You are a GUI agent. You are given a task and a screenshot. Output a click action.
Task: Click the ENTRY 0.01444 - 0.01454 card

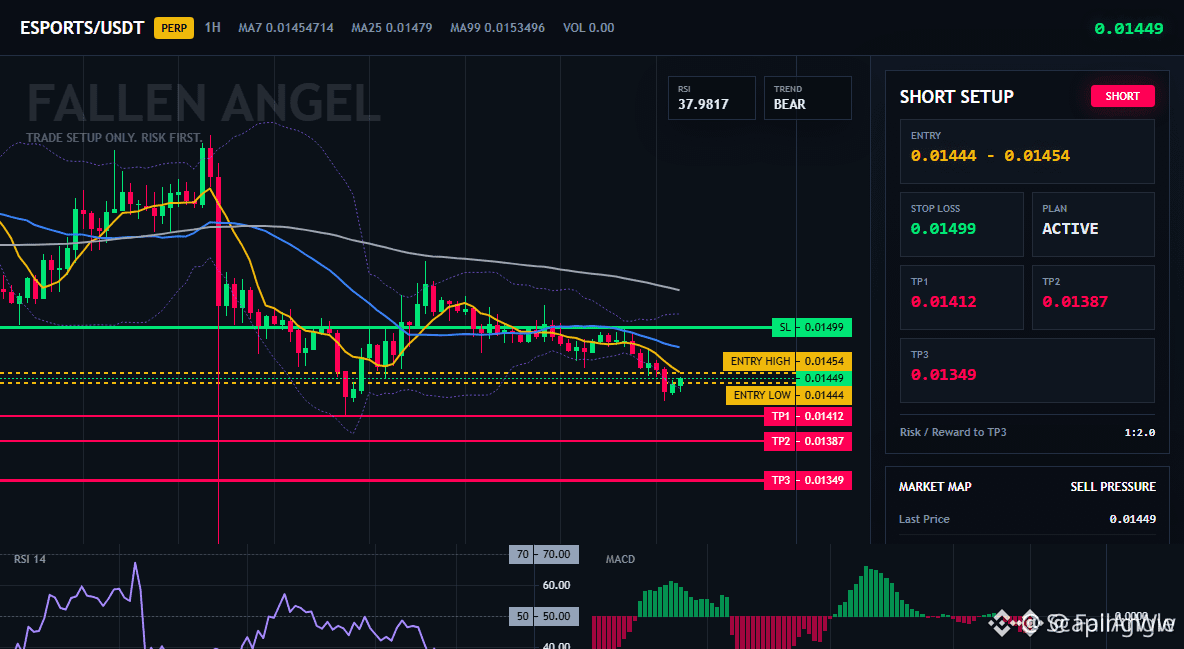point(1027,151)
